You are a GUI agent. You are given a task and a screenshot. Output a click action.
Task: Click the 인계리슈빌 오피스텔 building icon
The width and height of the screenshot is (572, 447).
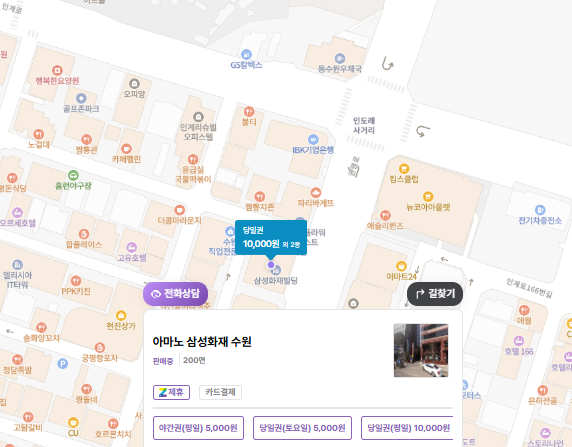click(198, 117)
